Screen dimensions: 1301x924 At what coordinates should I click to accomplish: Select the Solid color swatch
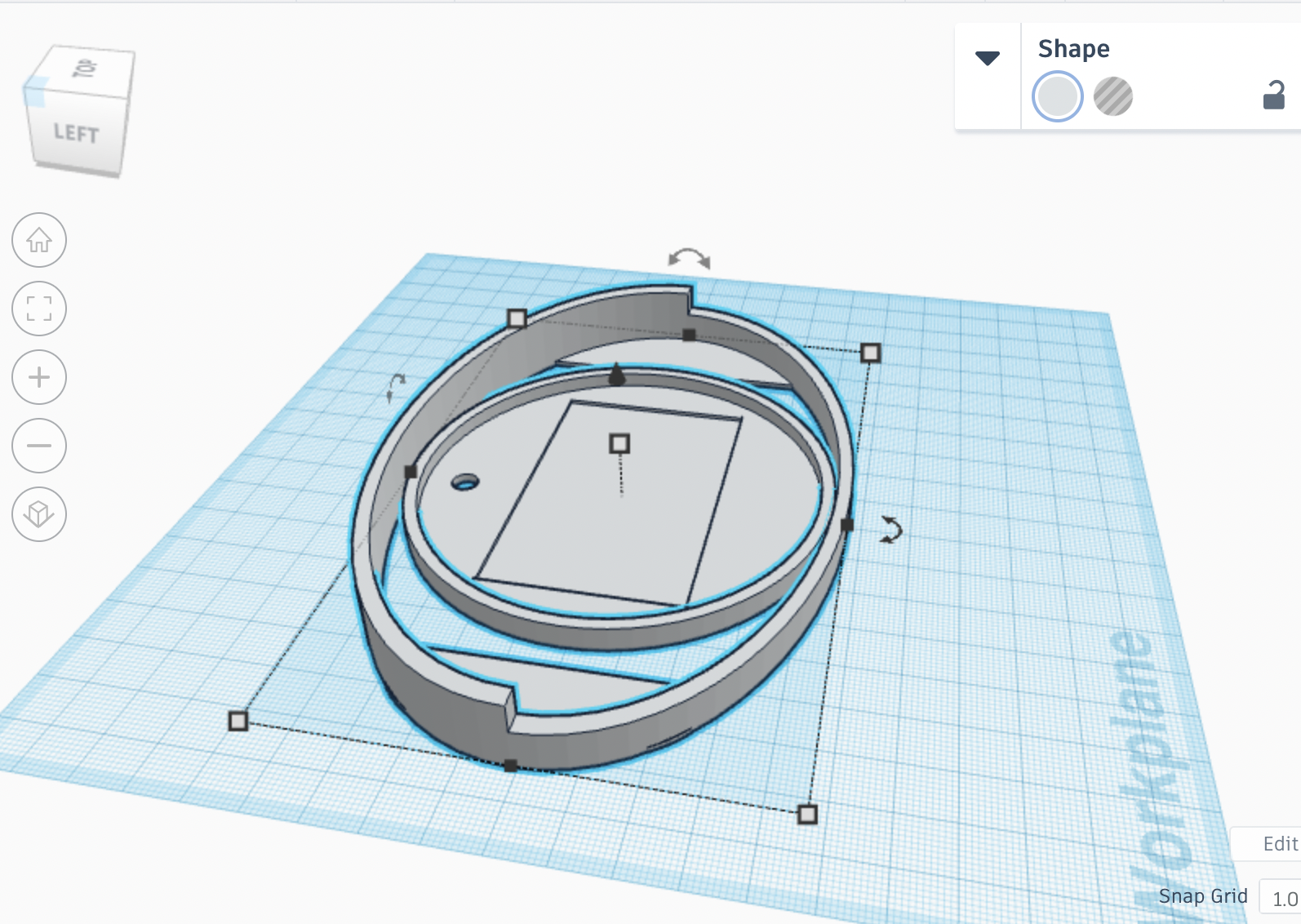(1058, 96)
